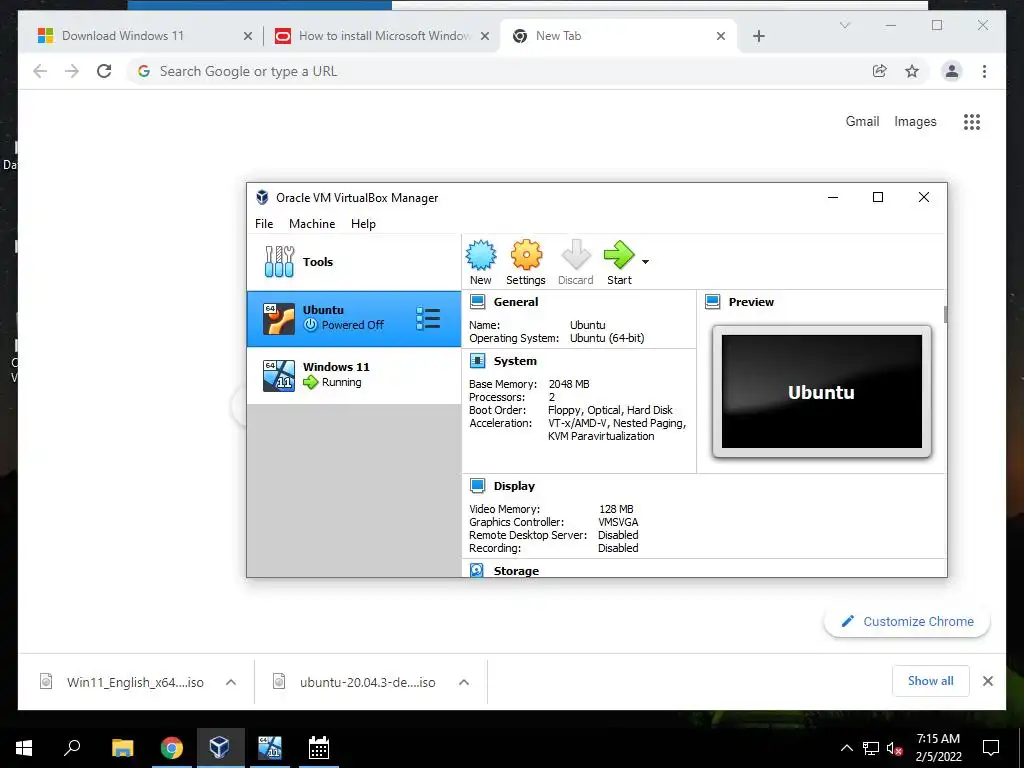Click the New virtual machine icon
1024x768 pixels.
481,255
